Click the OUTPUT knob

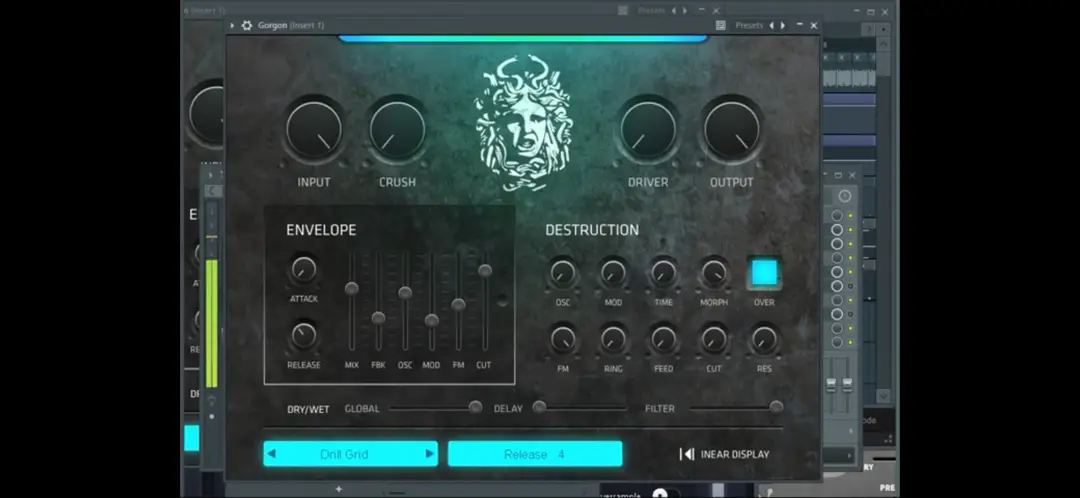pyautogui.click(x=731, y=130)
